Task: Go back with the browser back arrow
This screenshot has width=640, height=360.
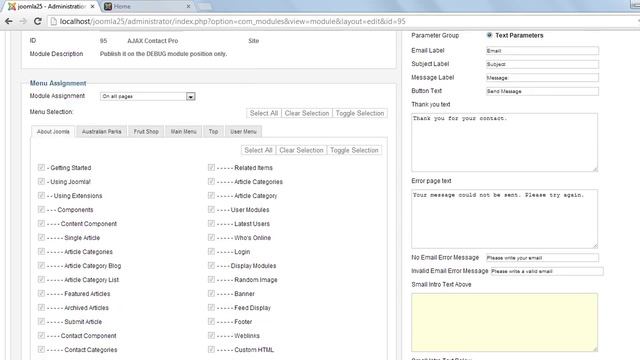Action: [x=9, y=21]
